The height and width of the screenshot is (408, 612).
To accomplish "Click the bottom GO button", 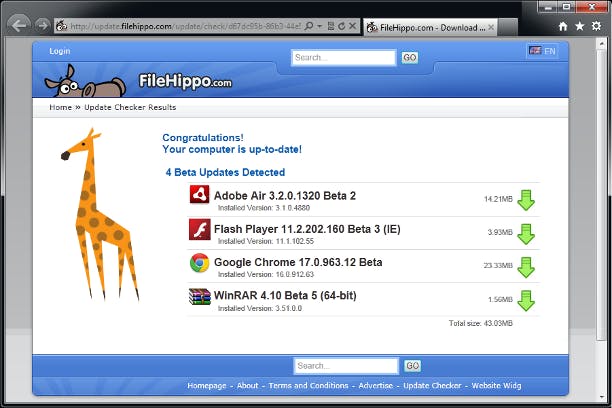I will point(413,366).
